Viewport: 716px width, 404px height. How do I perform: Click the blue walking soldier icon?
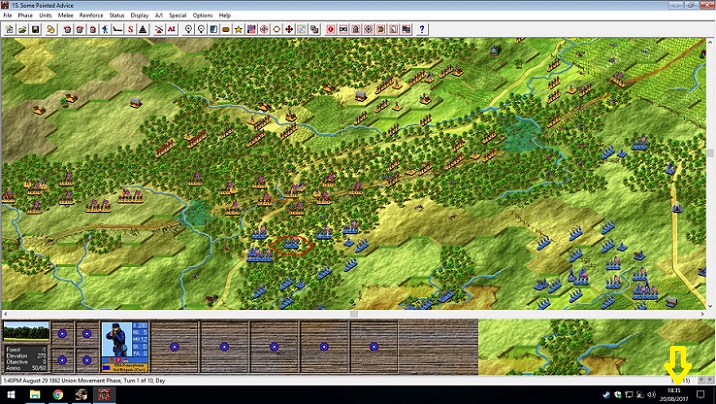pos(105,30)
